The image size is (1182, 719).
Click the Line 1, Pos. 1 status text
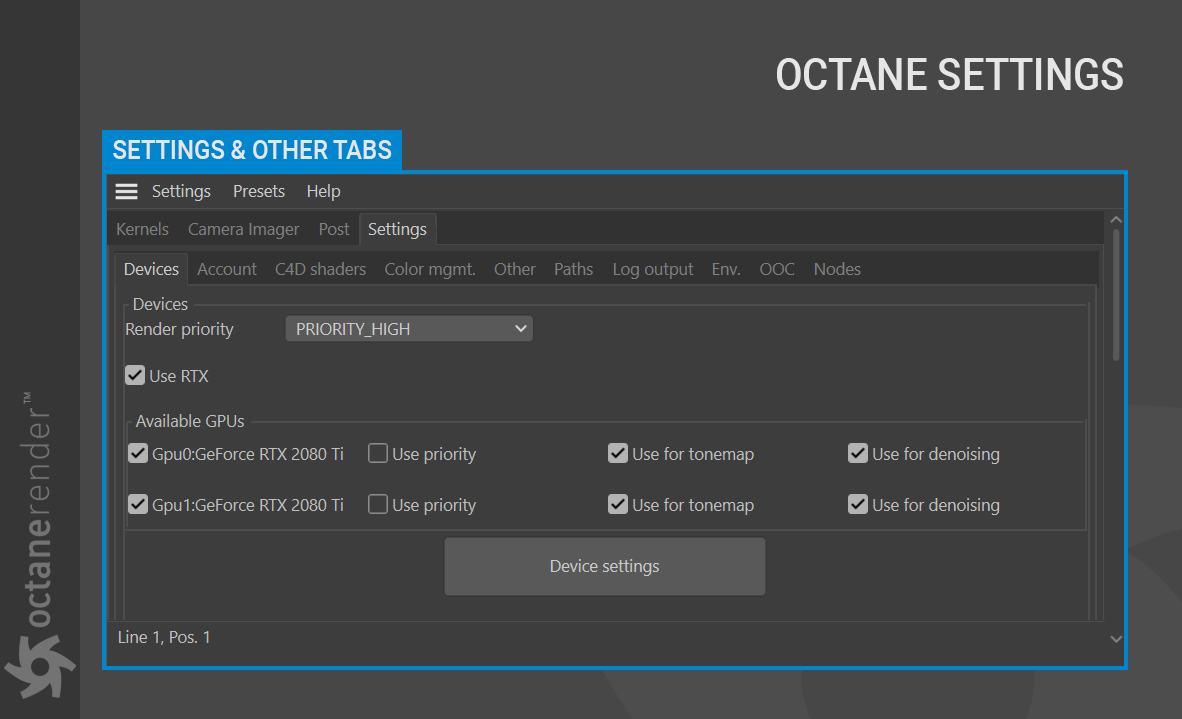(164, 638)
